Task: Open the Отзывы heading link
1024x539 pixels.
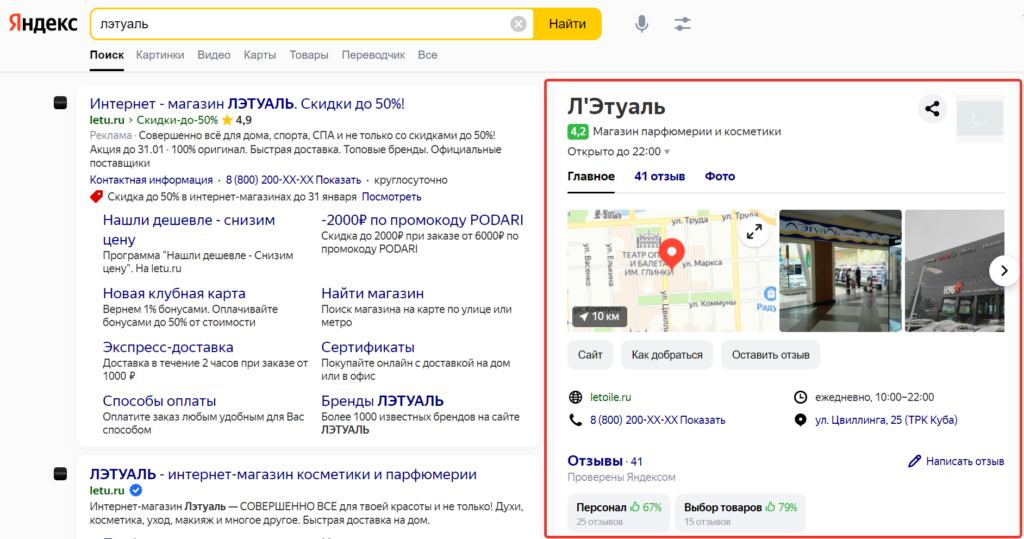Action: [595, 461]
